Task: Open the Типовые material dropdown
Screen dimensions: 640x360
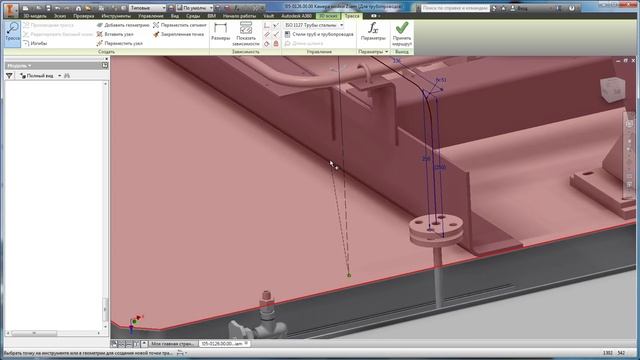Action: point(147,8)
